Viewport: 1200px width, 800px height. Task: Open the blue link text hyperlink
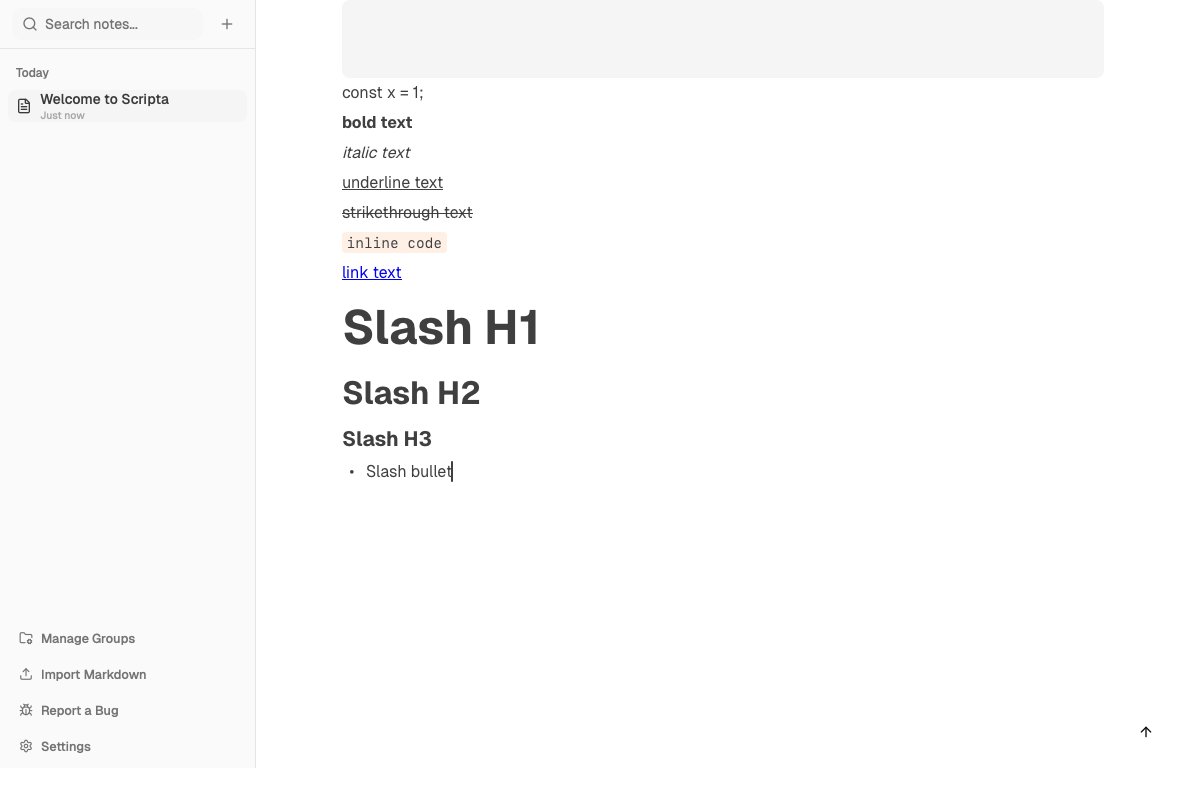click(371, 272)
